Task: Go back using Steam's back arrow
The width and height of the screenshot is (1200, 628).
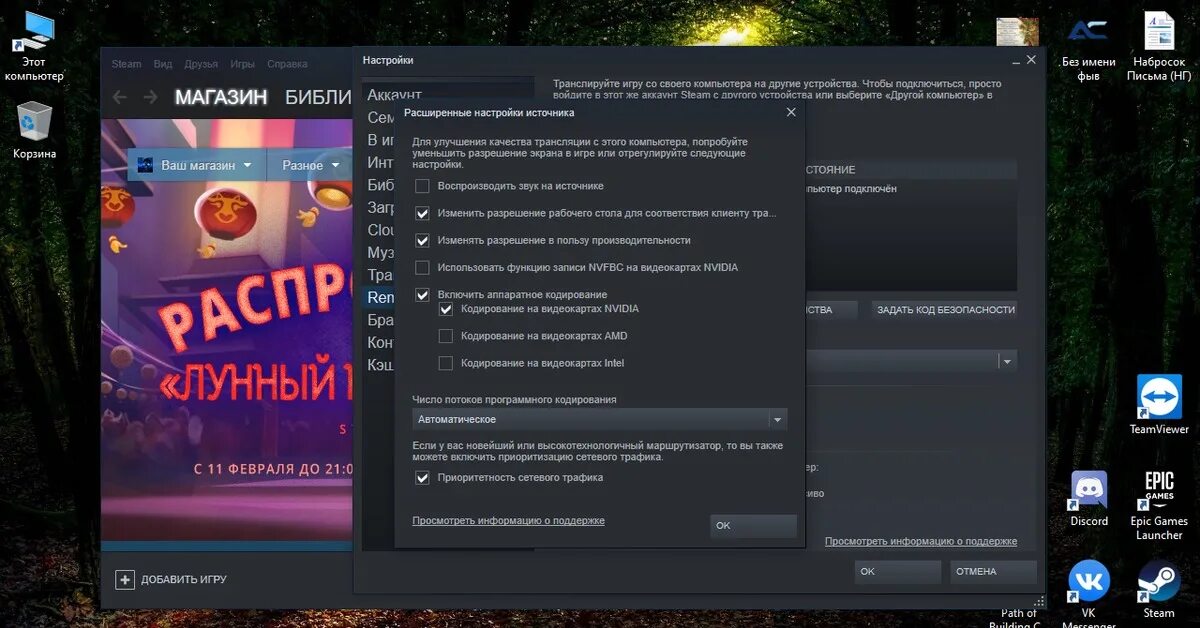Action: point(120,97)
